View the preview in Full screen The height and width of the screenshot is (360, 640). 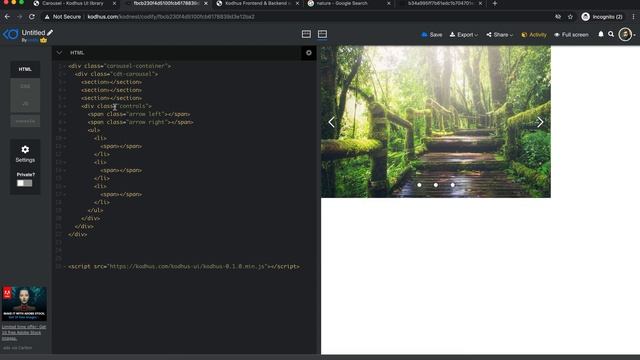pos(571,35)
